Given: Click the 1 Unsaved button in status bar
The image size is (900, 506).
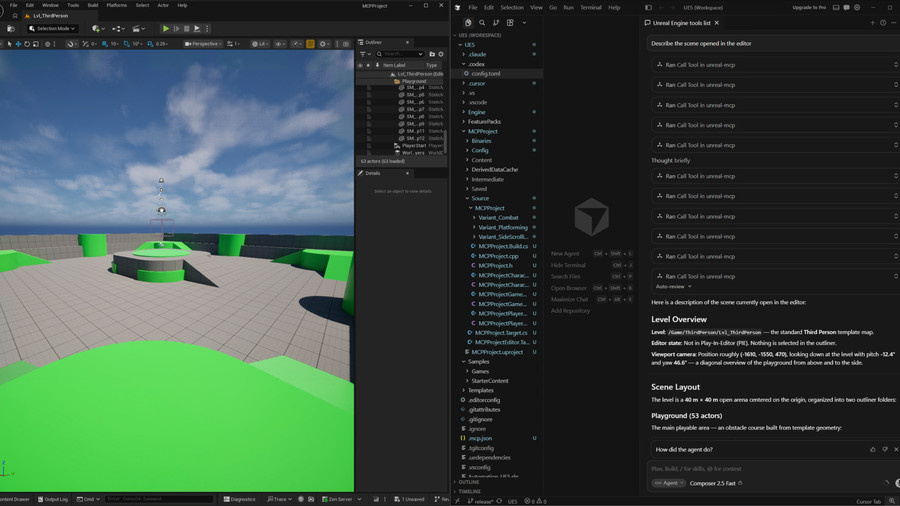Looking at the screenshot, I should click(x=409, y=499).
